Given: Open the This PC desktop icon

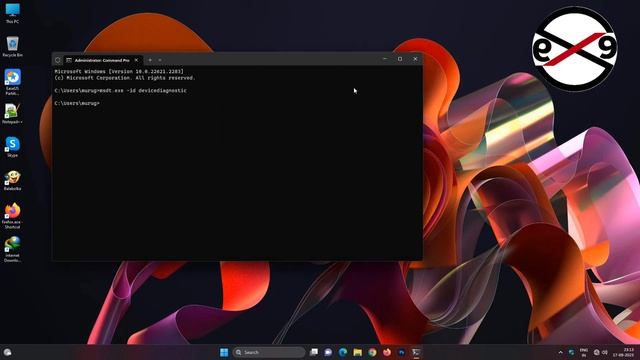Looking at the screenshot, I should [x=12, y=13].
